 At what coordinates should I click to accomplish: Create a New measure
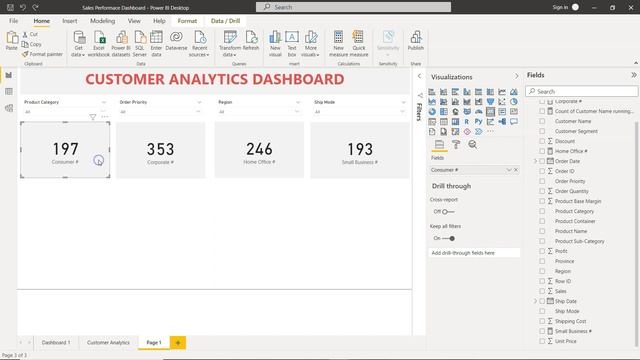pos(338,38)
